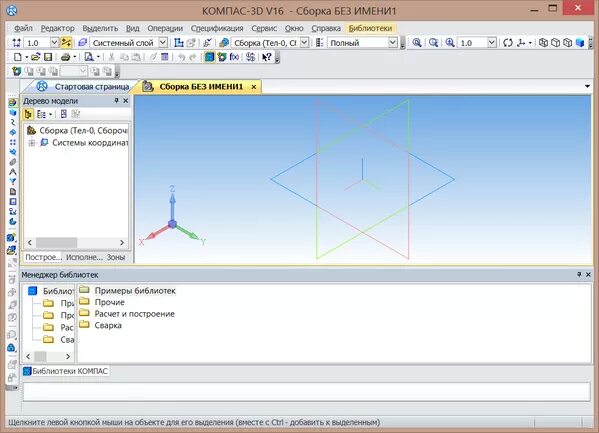This screenshot has width=599, height=433.
Task: Pin the Менеджер библиотек panel
Action: coord(579,274)
